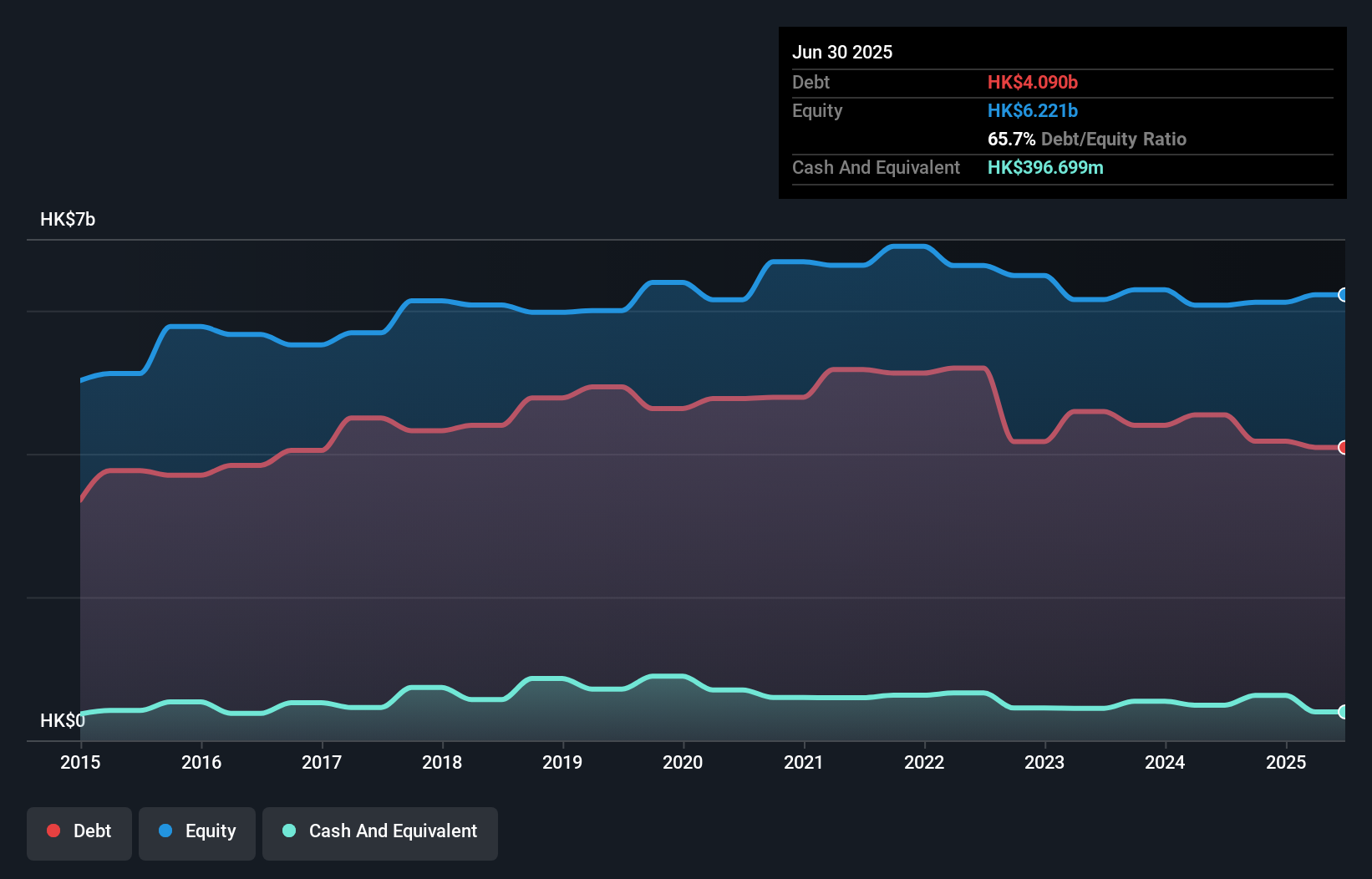Viewport: 1372px width, 879px height.
Task: Toggle the Cash And Equivalent series visibility
Action: point(380,831)
